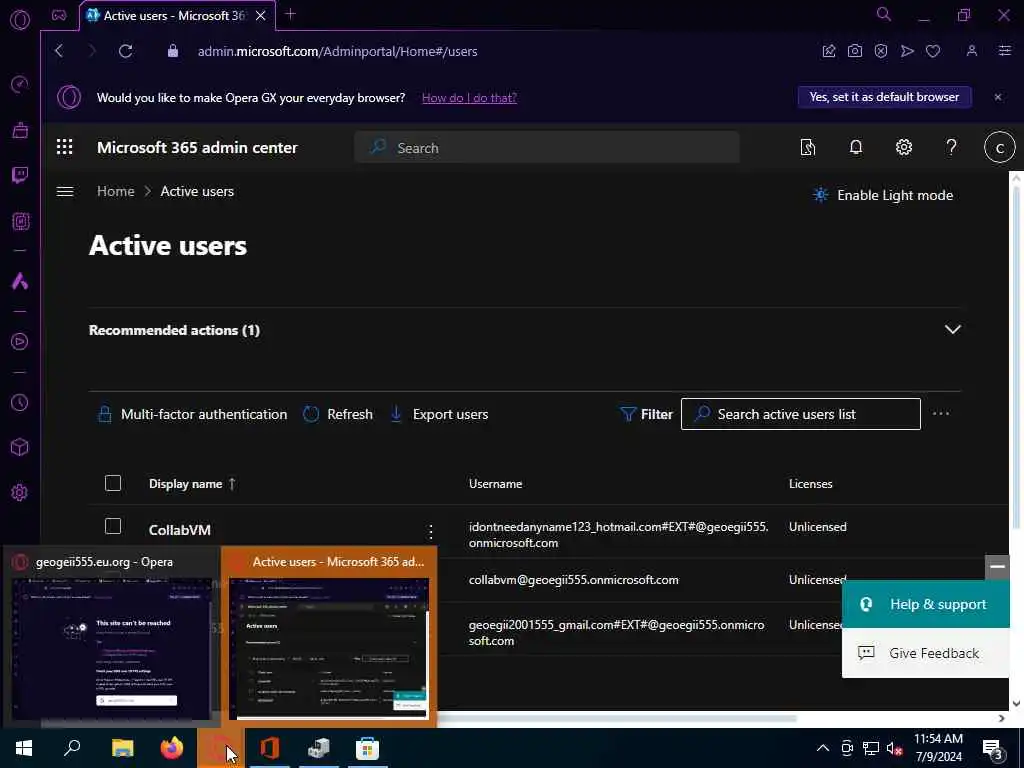Click Export users
This screenshot has height=768, width=1024.
pyautogui.click(x=438, y=414)
